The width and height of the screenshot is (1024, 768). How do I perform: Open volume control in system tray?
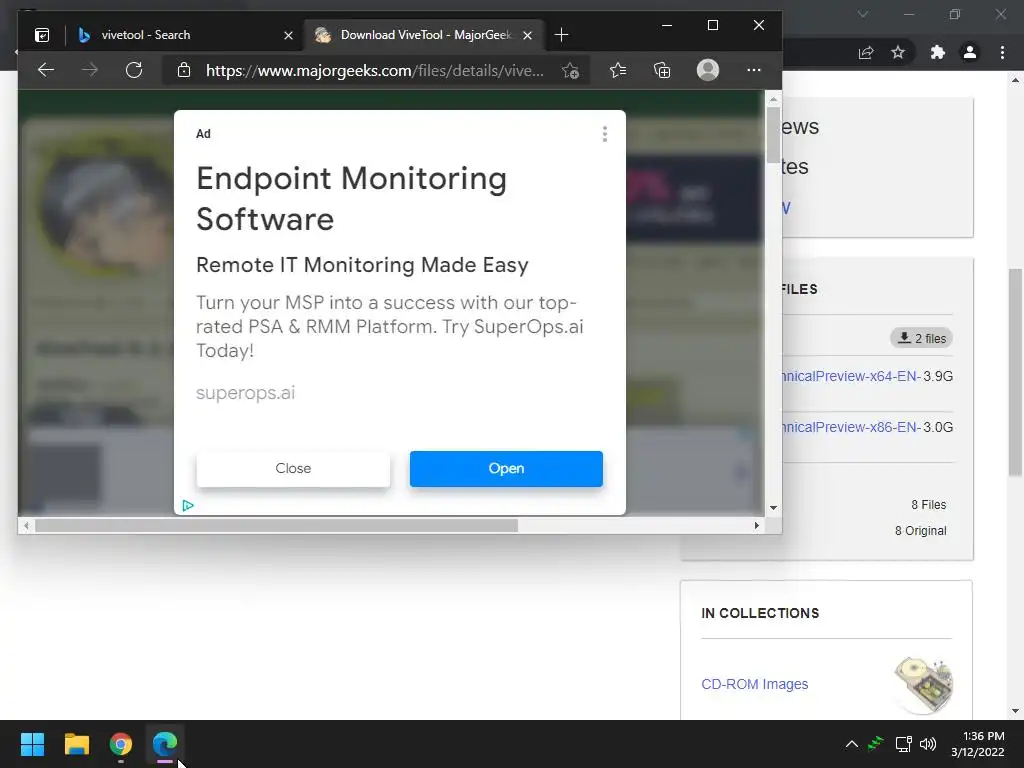pos(927,744)
